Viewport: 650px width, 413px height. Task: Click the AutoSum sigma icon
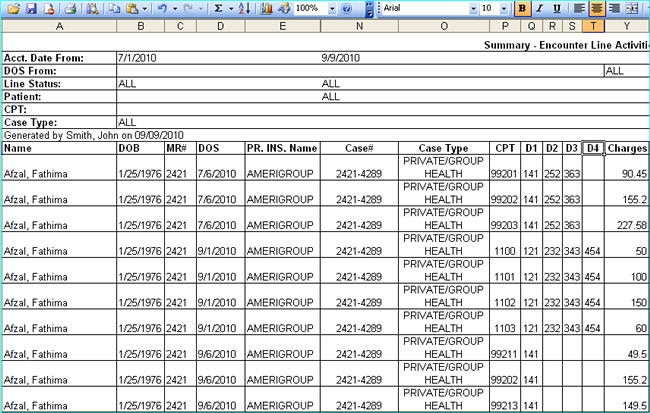(x=219, y=8)
